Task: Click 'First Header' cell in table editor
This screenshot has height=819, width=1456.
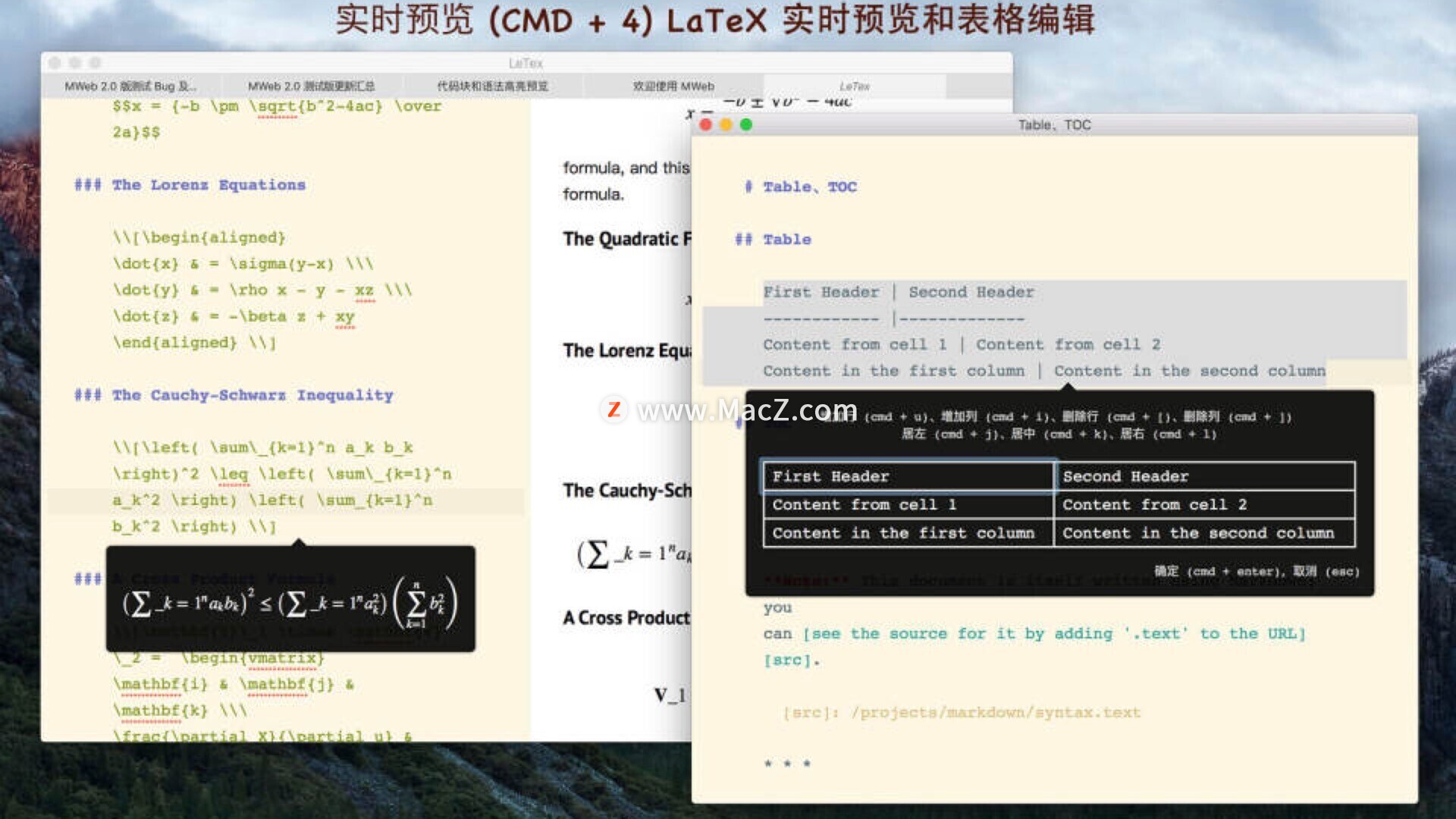Action: pos(908,476)
